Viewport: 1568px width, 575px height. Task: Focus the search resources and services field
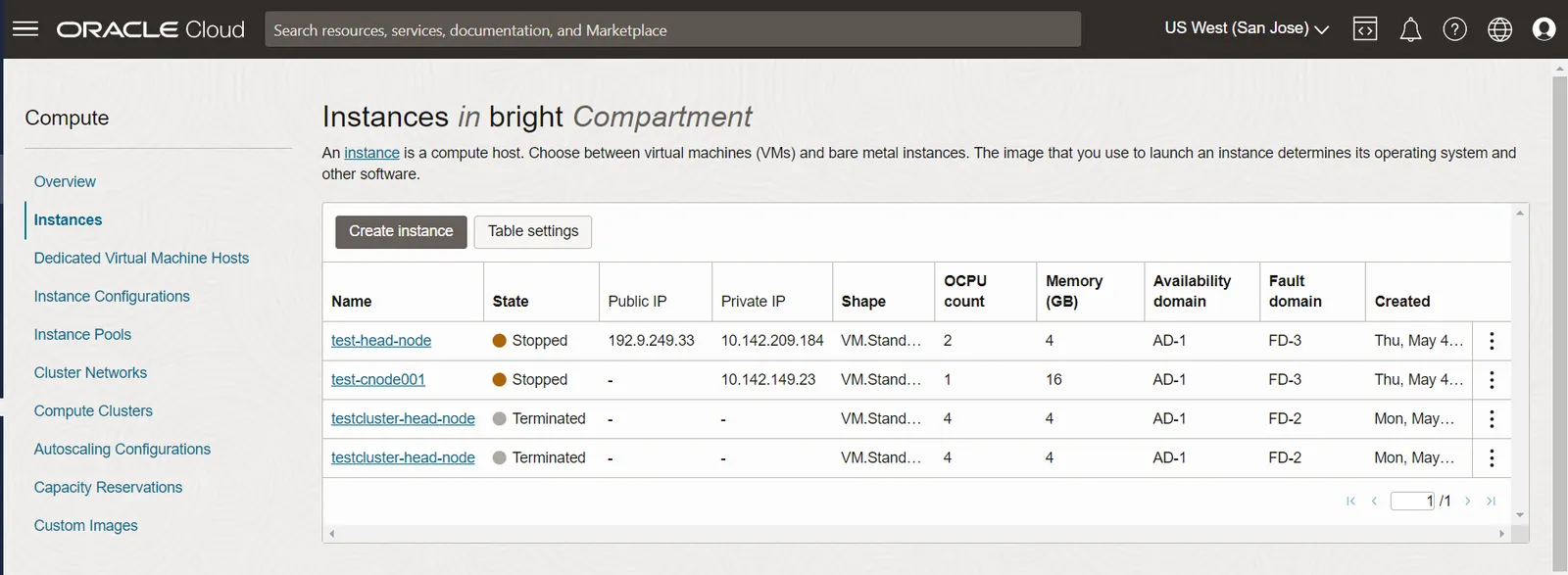(672, 29)
